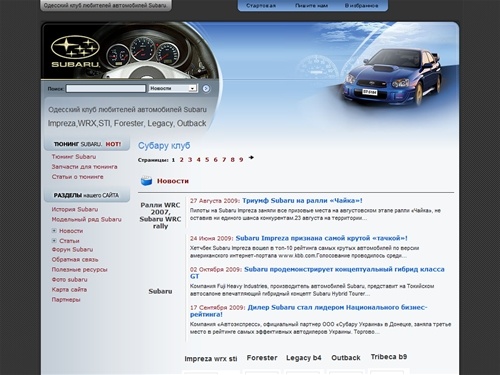Open the В избранное top menu item

[x=361, y=6]
